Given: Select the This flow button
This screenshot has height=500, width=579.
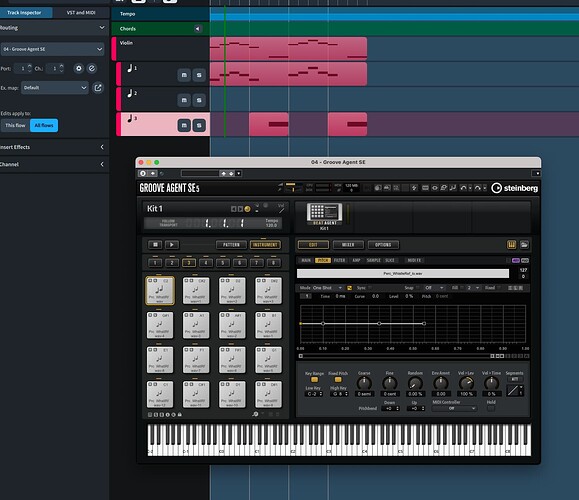Looking at the screenshot, I should (16, 125).
